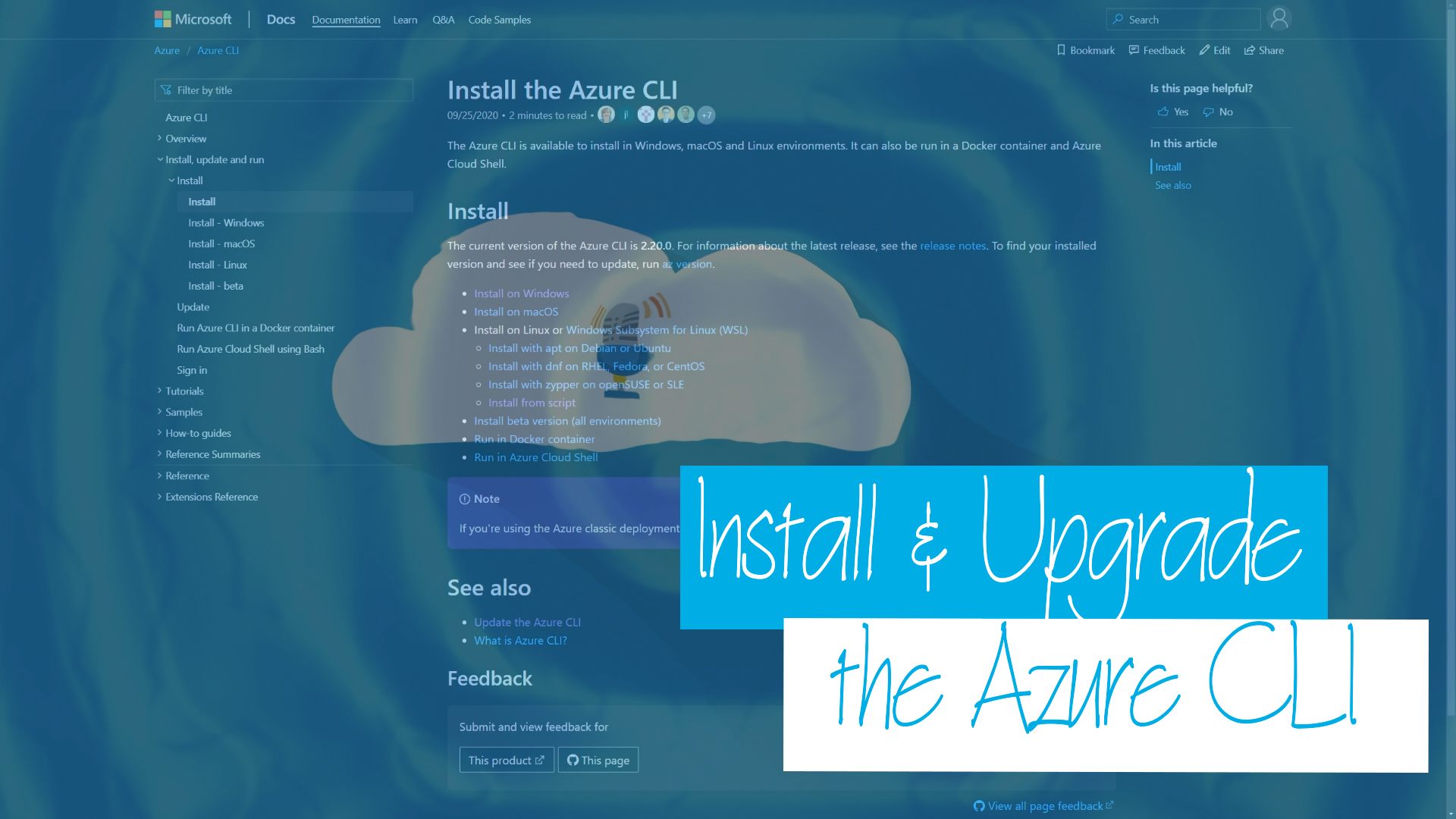The image size is (1456, 819).
Task: Click This product feedback button
Action: [x=506, y=759]
